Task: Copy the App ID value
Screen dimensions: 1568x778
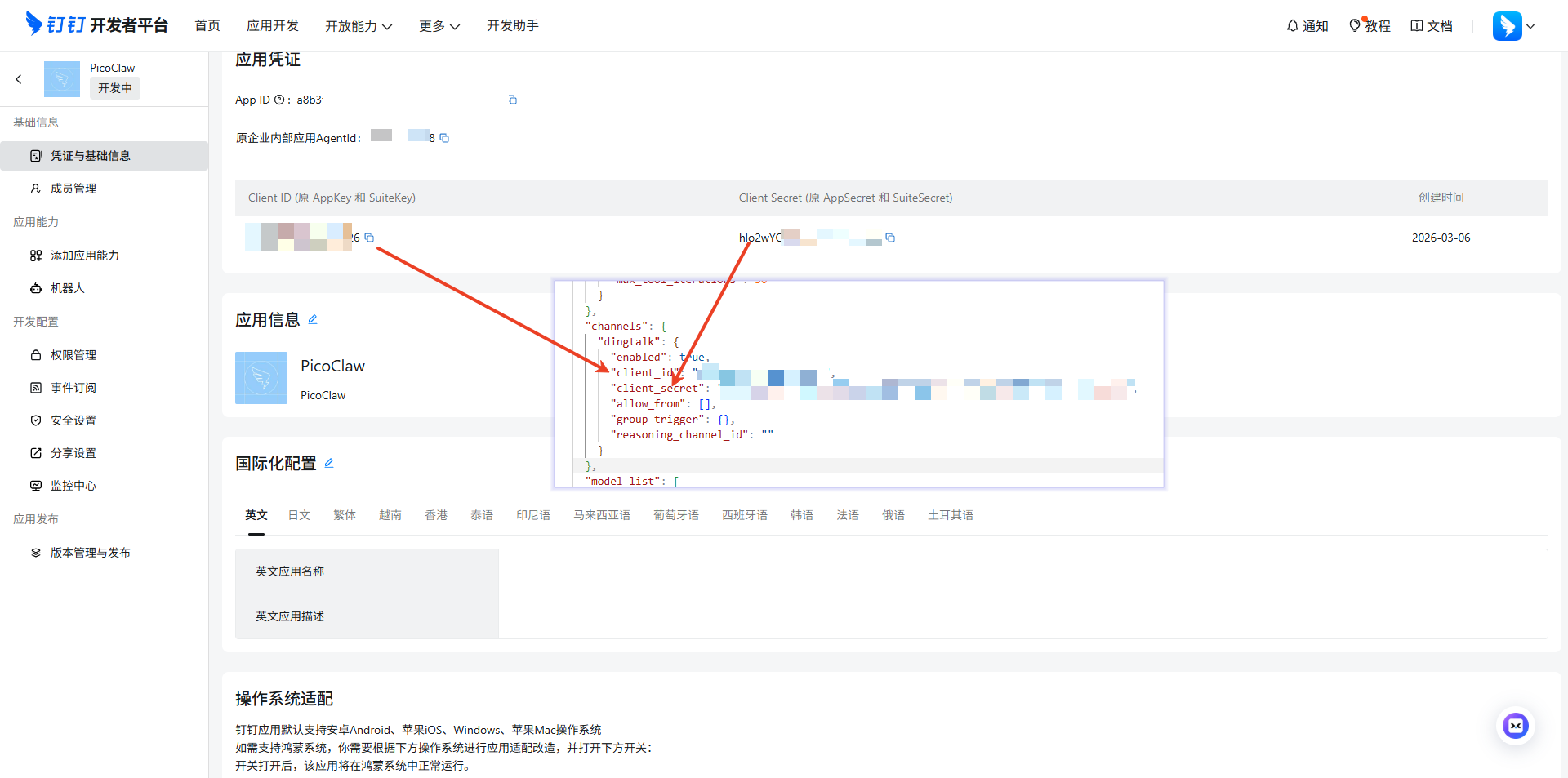Action: (513, 100)
